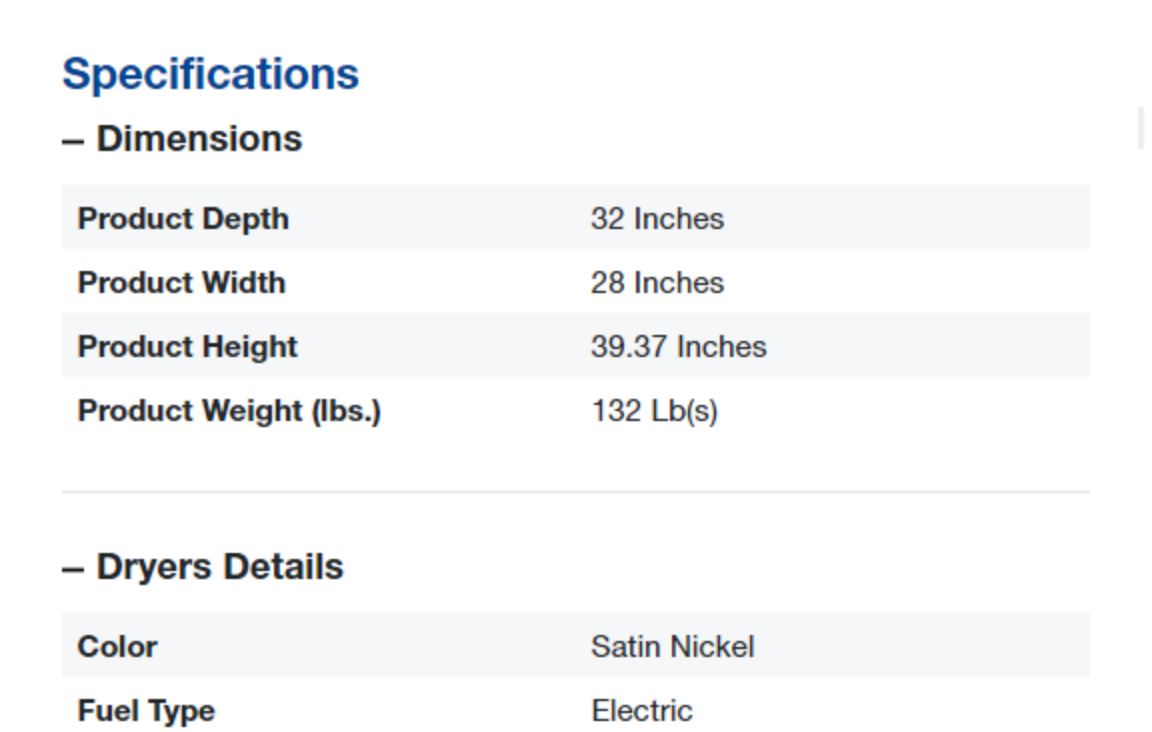
Task: Collapse the Dimensions section
Action: [182, 139]
